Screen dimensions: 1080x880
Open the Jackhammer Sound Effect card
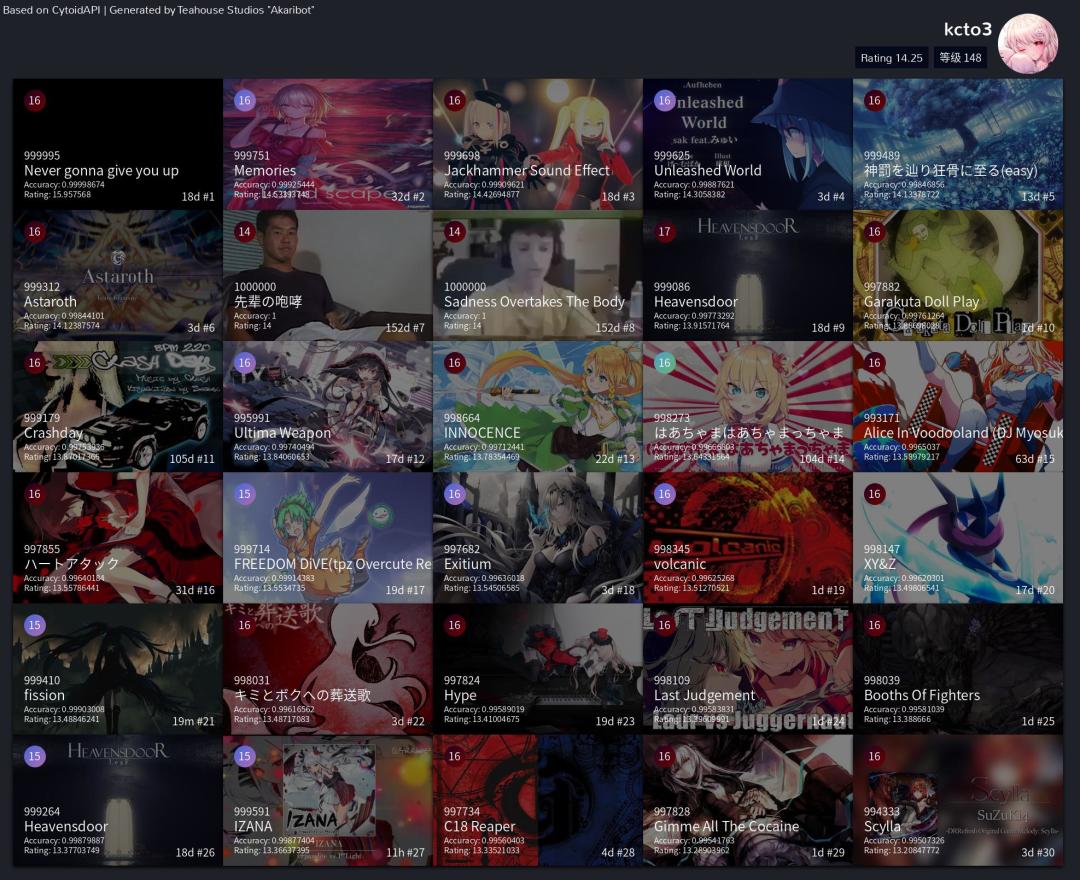tap(538, 144)
